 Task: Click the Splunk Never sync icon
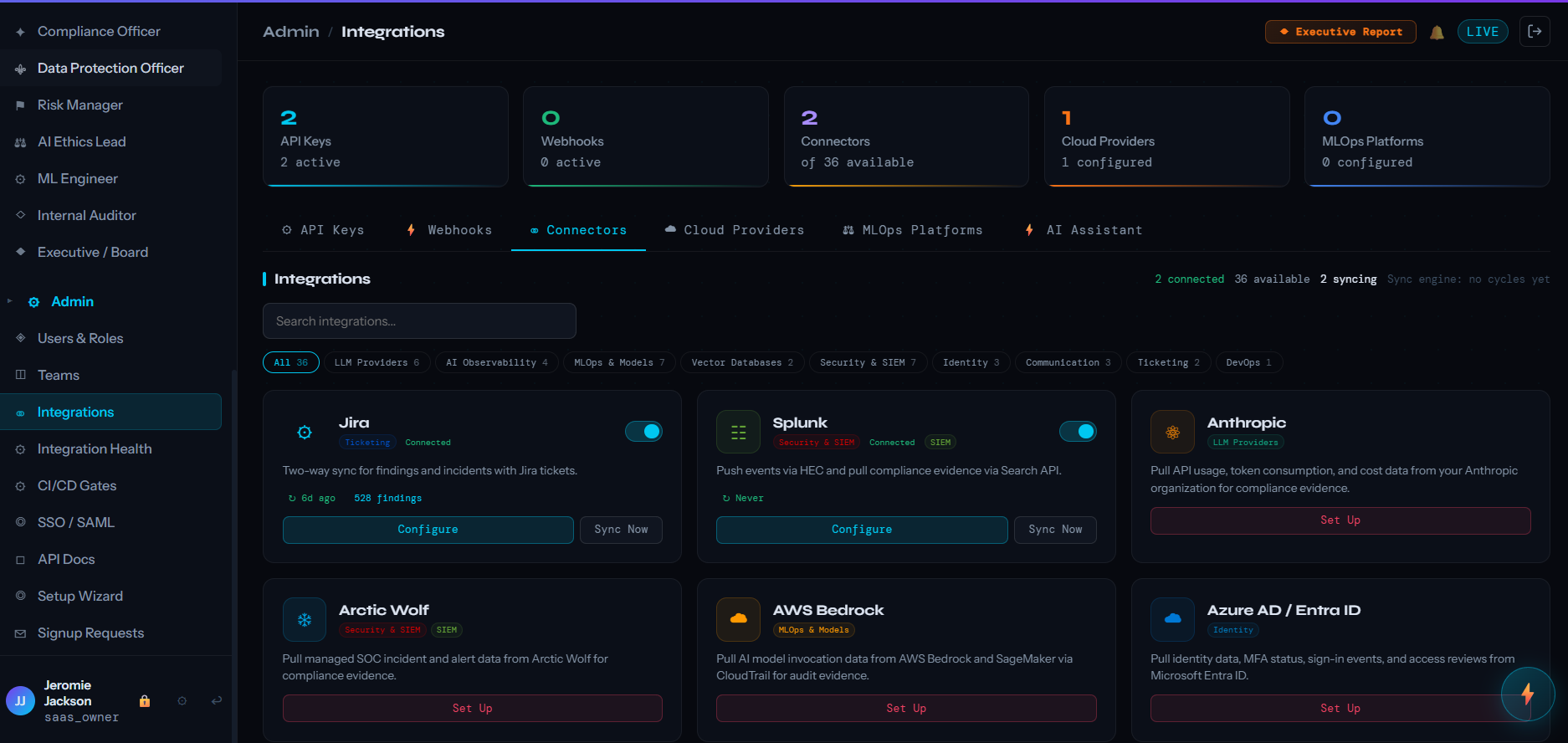(726, 498)
